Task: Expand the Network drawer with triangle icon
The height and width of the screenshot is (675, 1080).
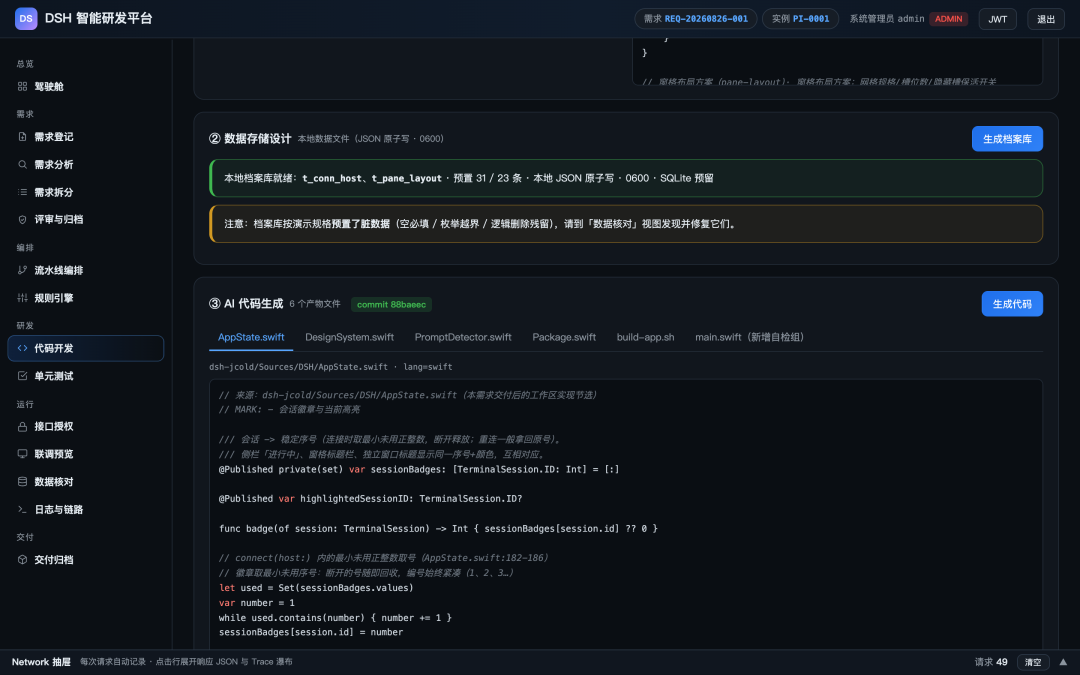Action: [x=1063, y=662]
